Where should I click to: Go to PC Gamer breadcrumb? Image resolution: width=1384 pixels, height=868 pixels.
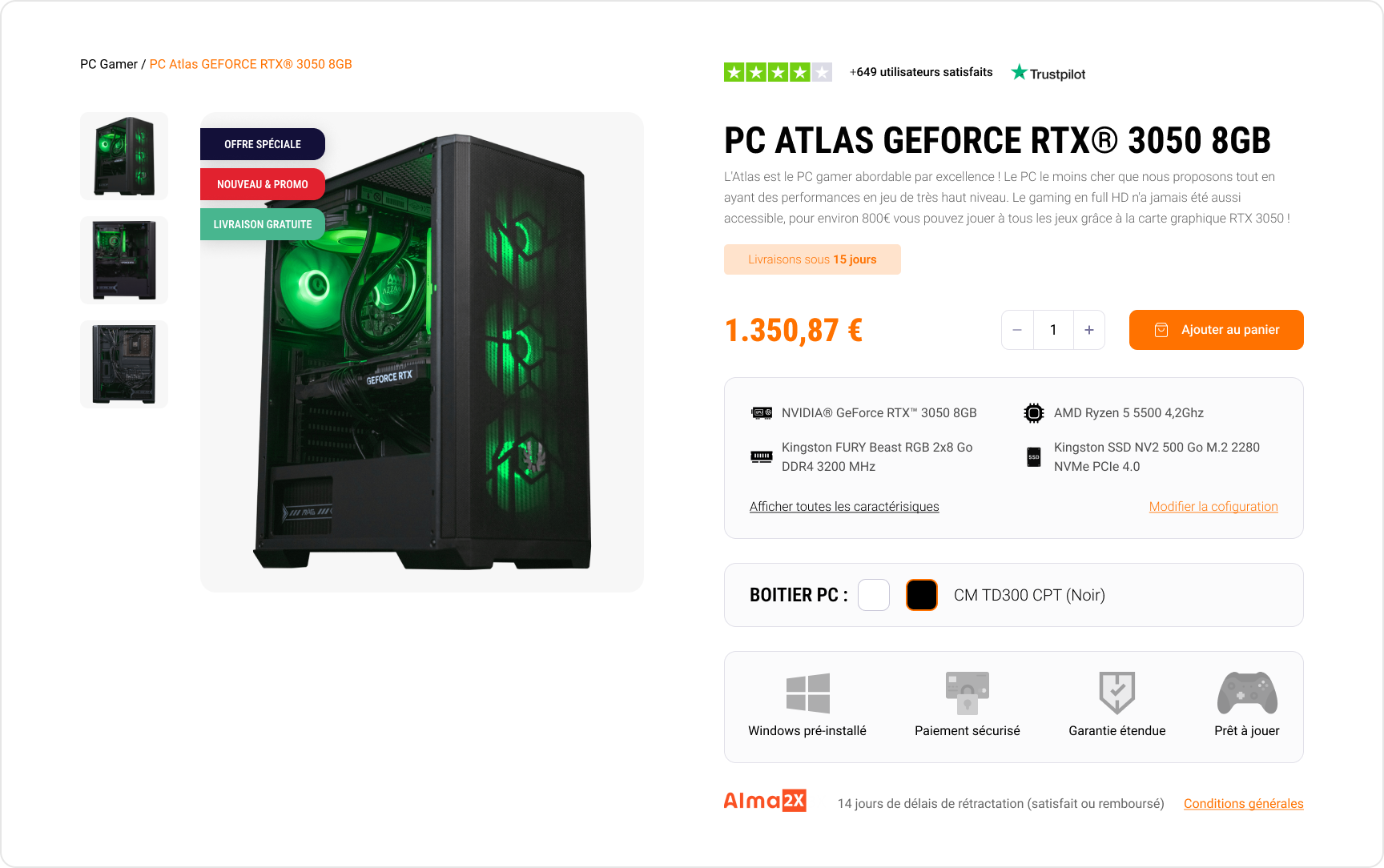[x=109, y=64]
